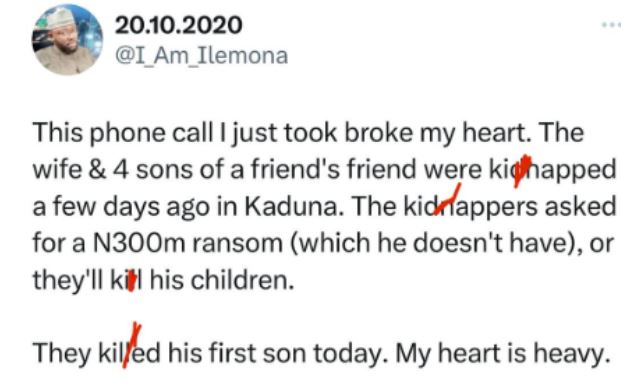
Task: Click the N300m ransom amount text
Action: coord(139,243)
